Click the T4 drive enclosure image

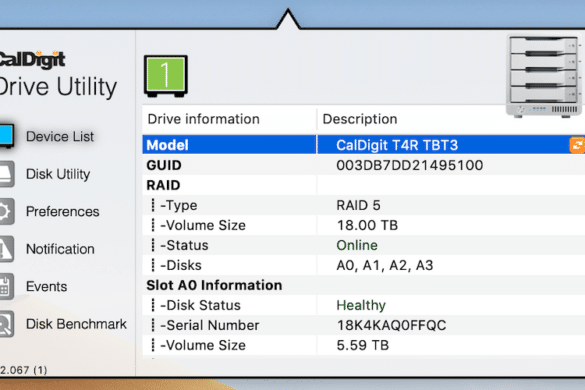point(544,76)
